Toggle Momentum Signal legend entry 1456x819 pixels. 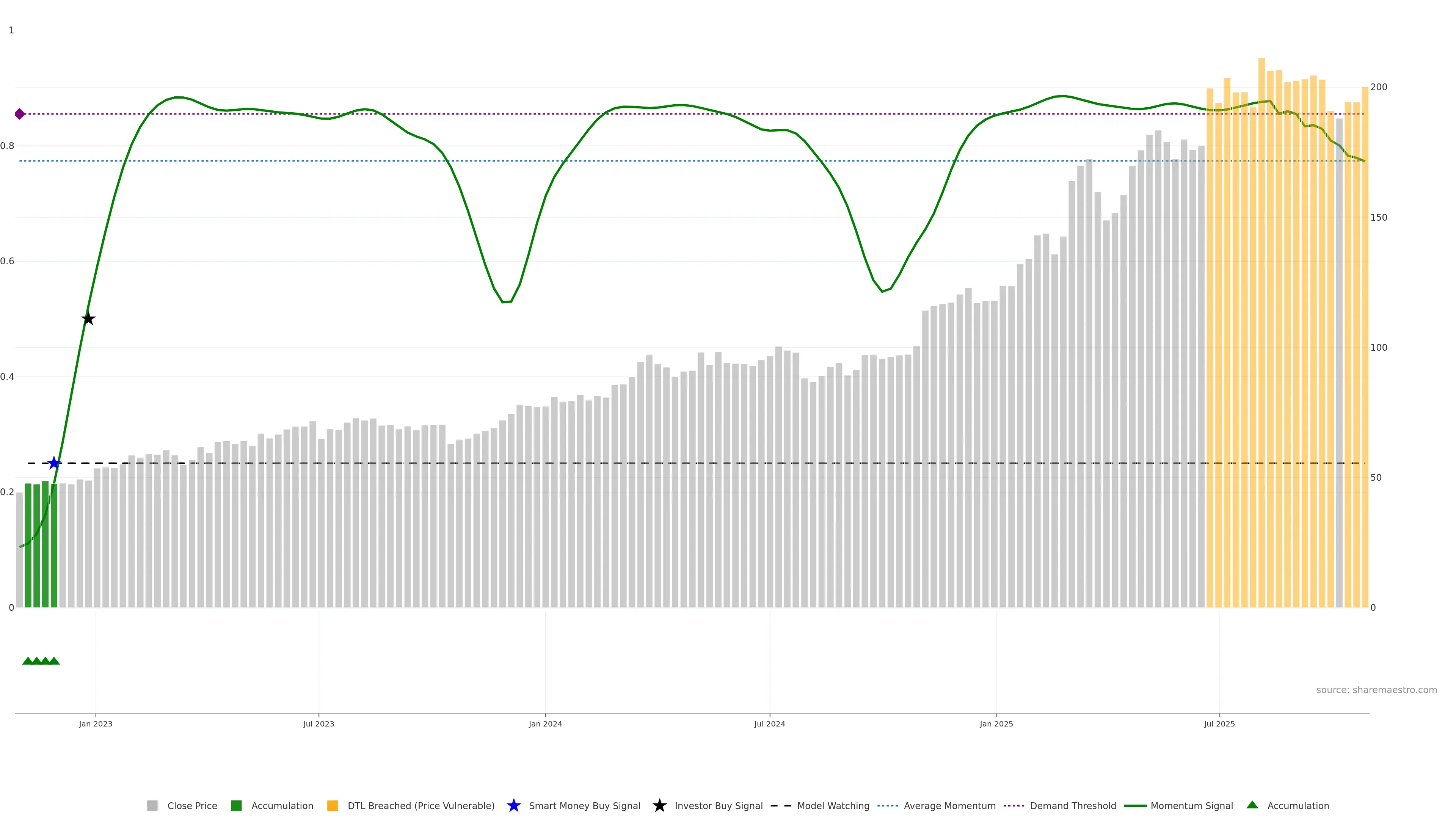pyautogui.click(x=1191, y=805)
